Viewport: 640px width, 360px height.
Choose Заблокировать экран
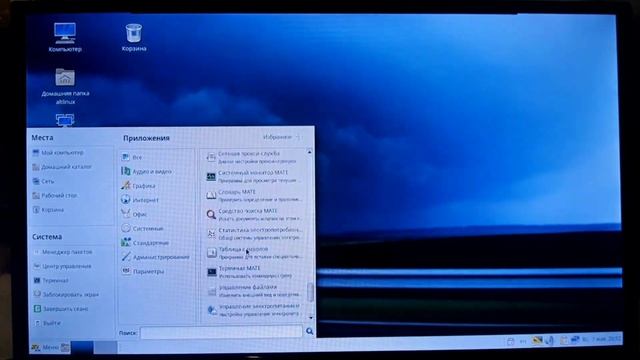click(x=66, y=294)
